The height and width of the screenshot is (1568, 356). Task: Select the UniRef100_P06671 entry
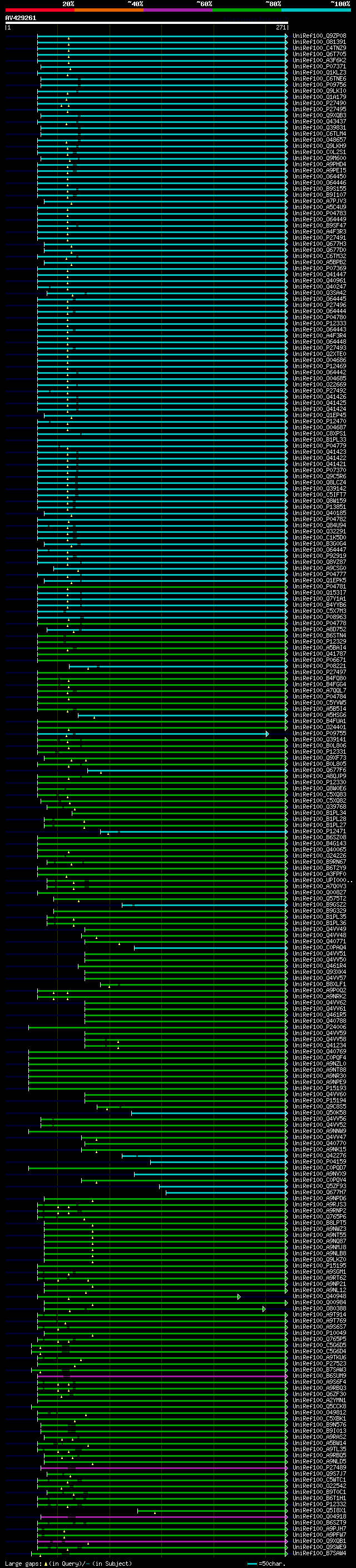click(319, 660)
